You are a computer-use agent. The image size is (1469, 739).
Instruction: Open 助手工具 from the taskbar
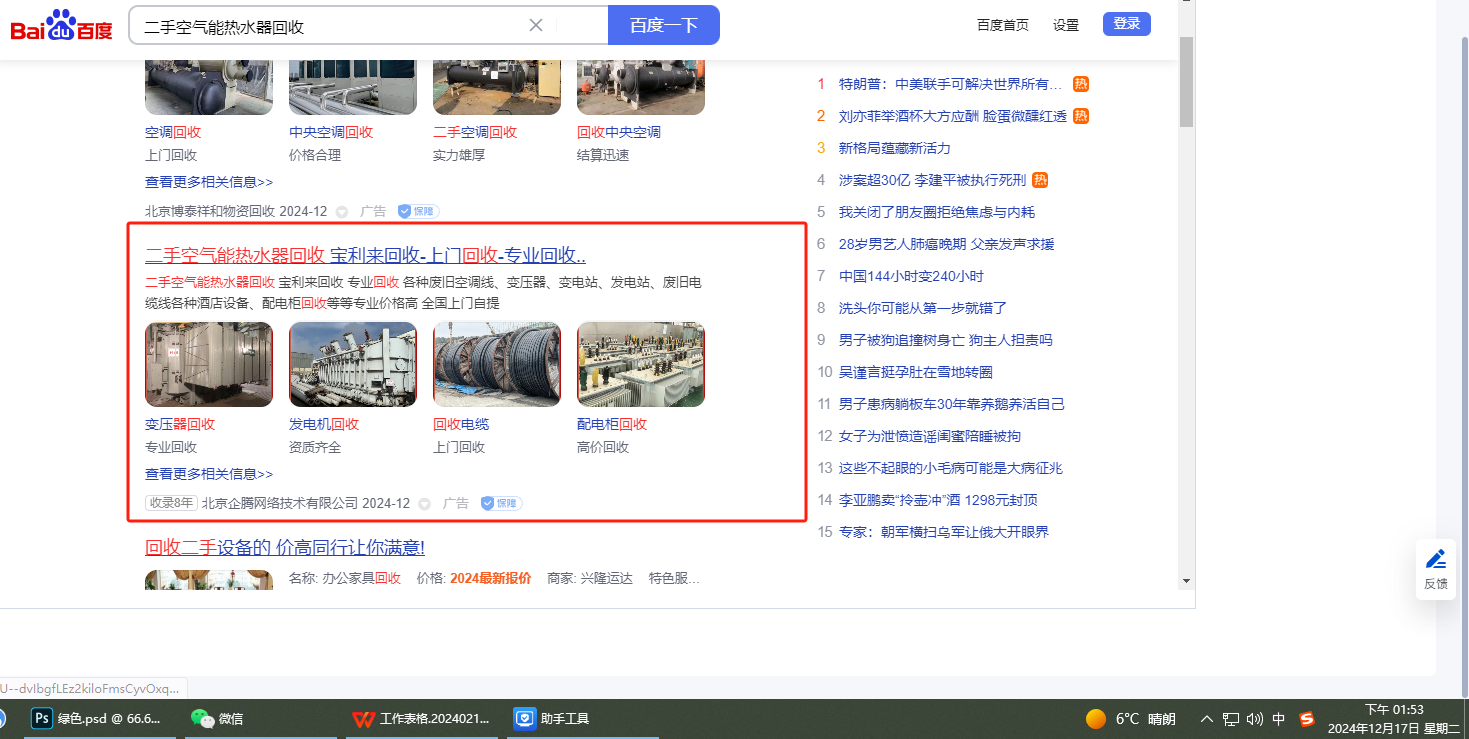click(x=551, y=718)
